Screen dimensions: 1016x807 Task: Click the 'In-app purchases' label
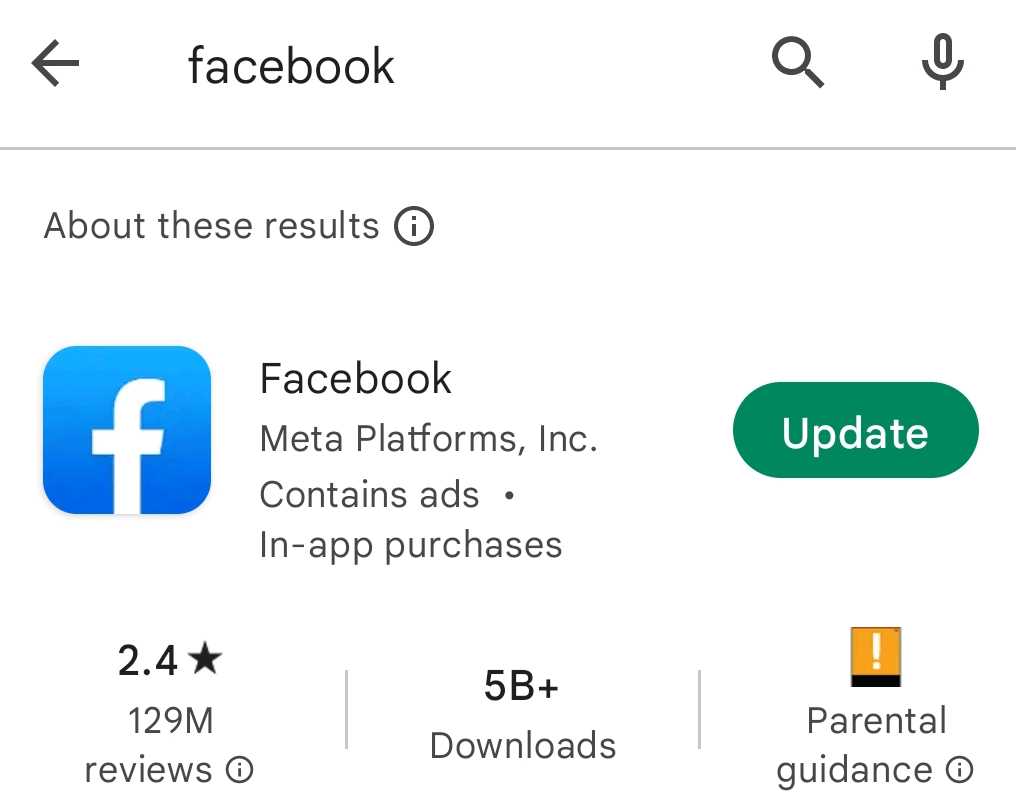411,545
